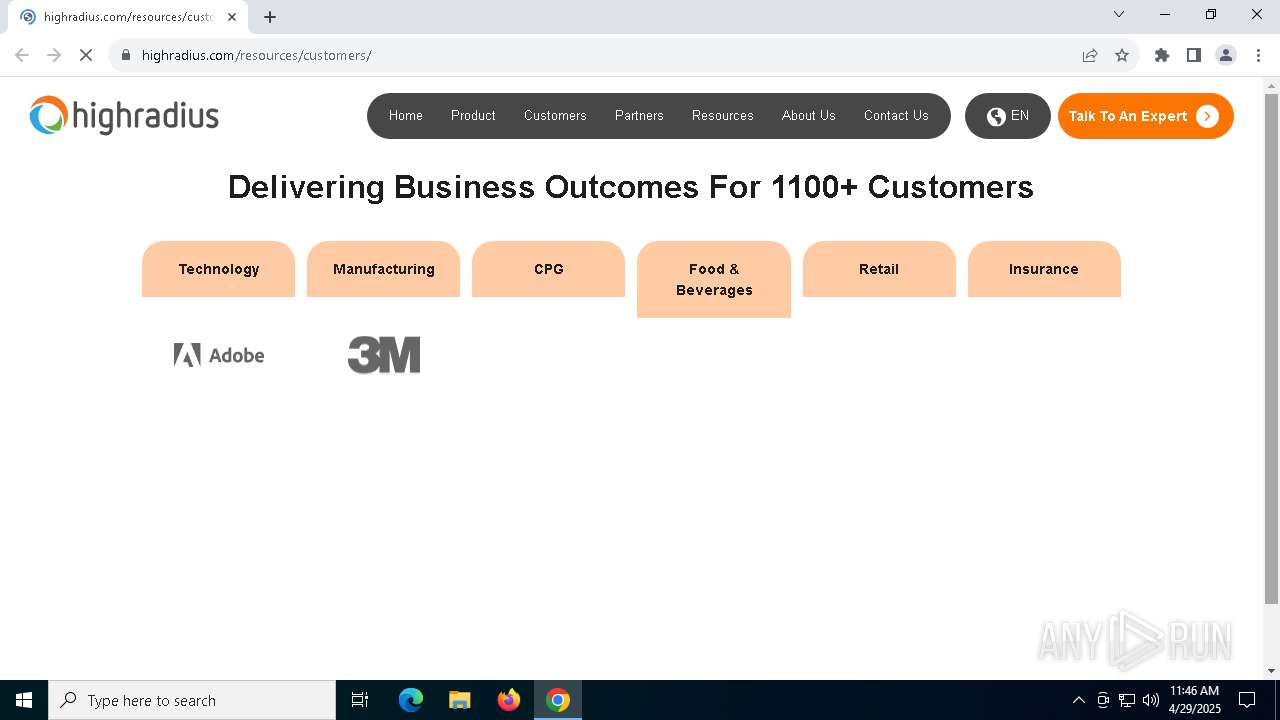Open the tab search dropdown arrow

point(1119,14)
